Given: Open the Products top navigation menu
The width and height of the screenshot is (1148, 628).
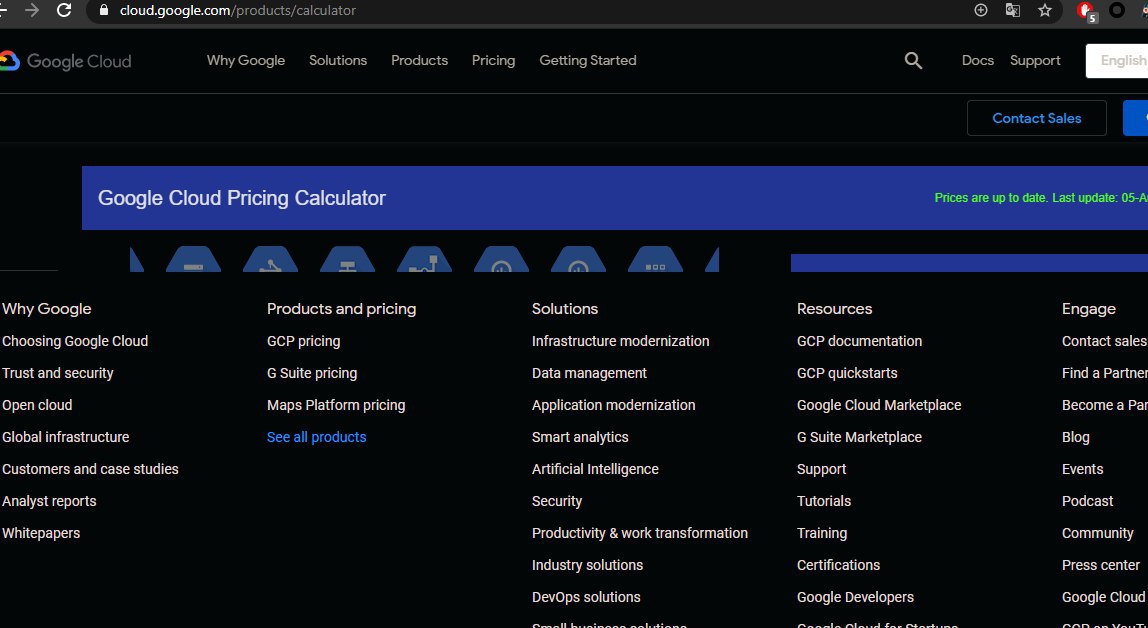Looking at the screenshot, I should point(420,61).
